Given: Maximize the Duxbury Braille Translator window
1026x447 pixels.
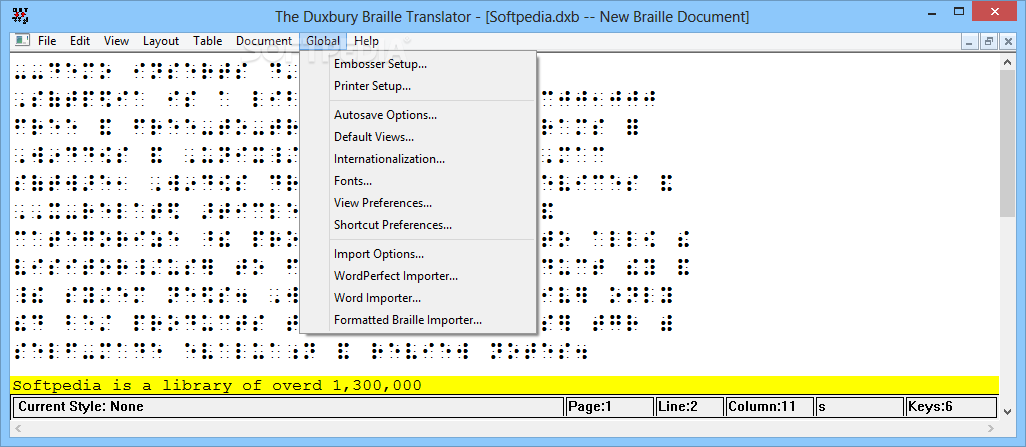Looking at the screenshot, I should coord(959,12).
